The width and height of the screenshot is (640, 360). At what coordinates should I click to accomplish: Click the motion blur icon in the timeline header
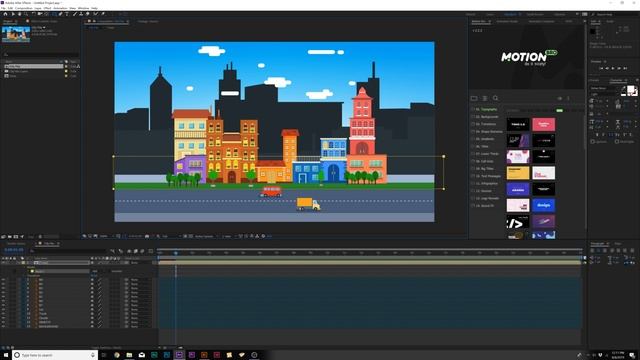(142, 251)
